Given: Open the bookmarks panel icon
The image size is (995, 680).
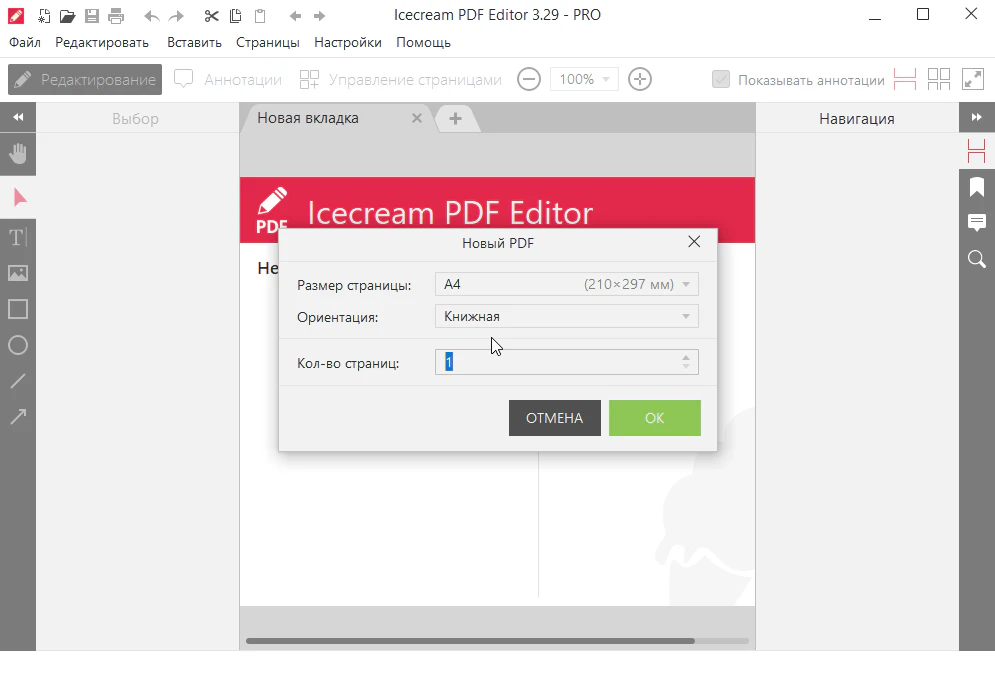Looking at the screenshot, I should pyautogui.click(x=977, y=187).
